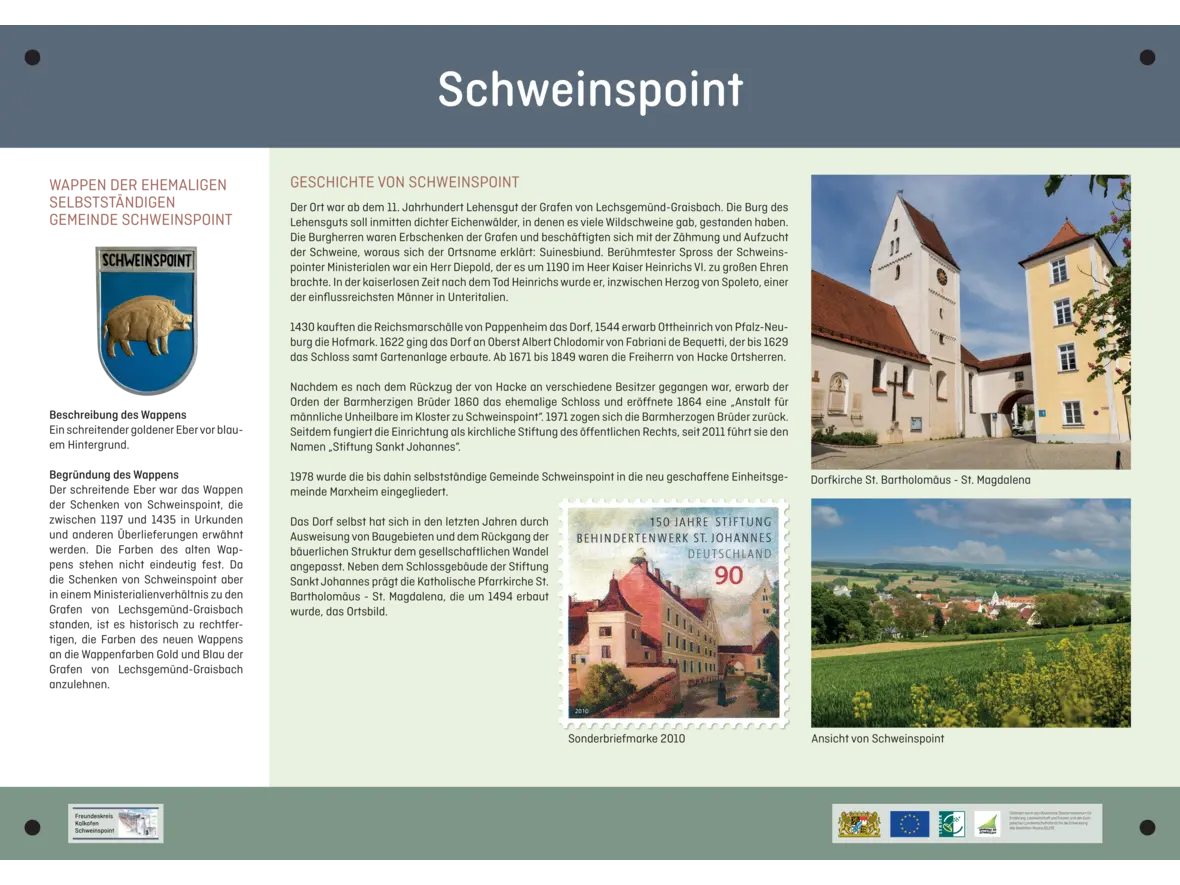Click the large Schweinspoint title banner
The image size is (1180, 885).
click(590, 88)
